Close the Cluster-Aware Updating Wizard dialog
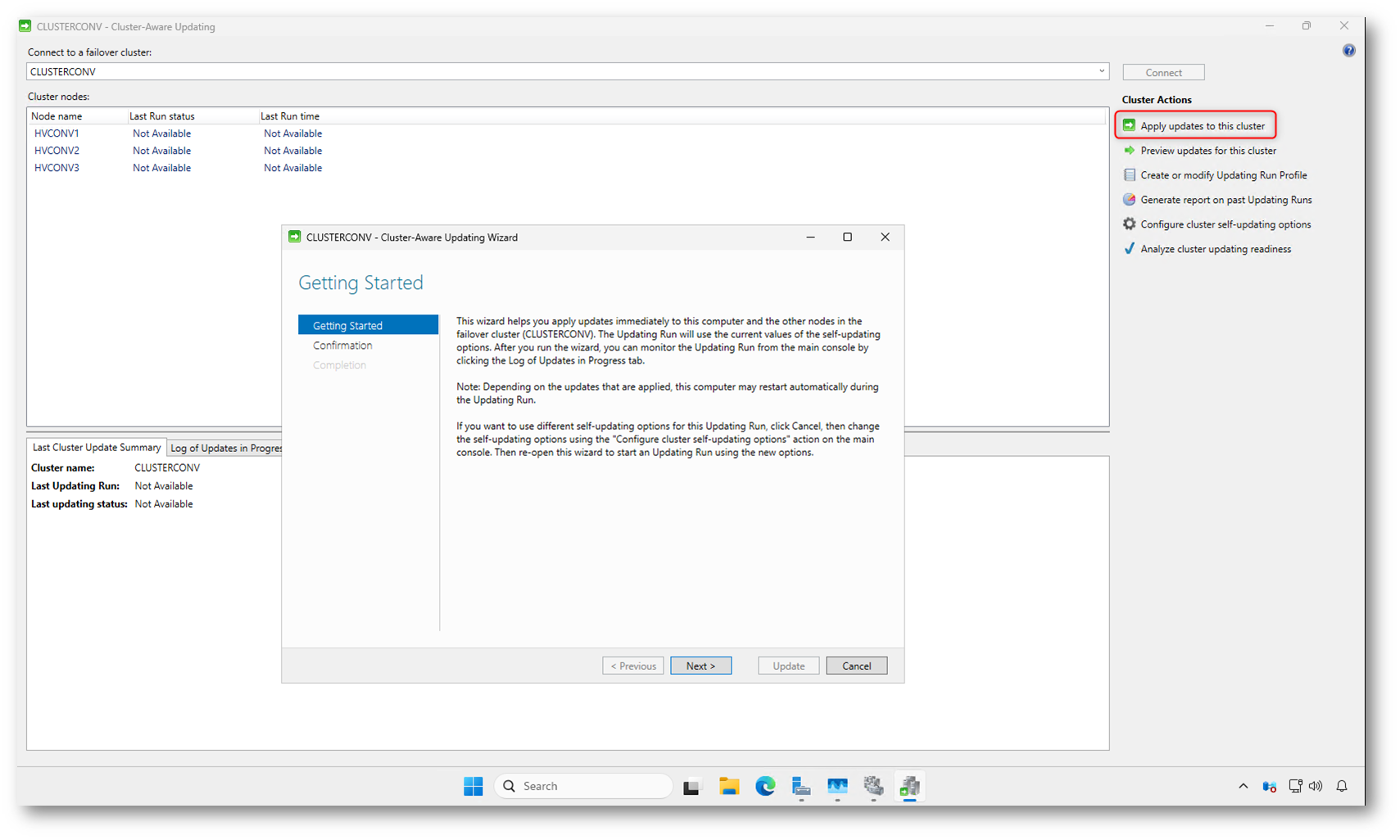1400x840 pixels. (885, 237)
